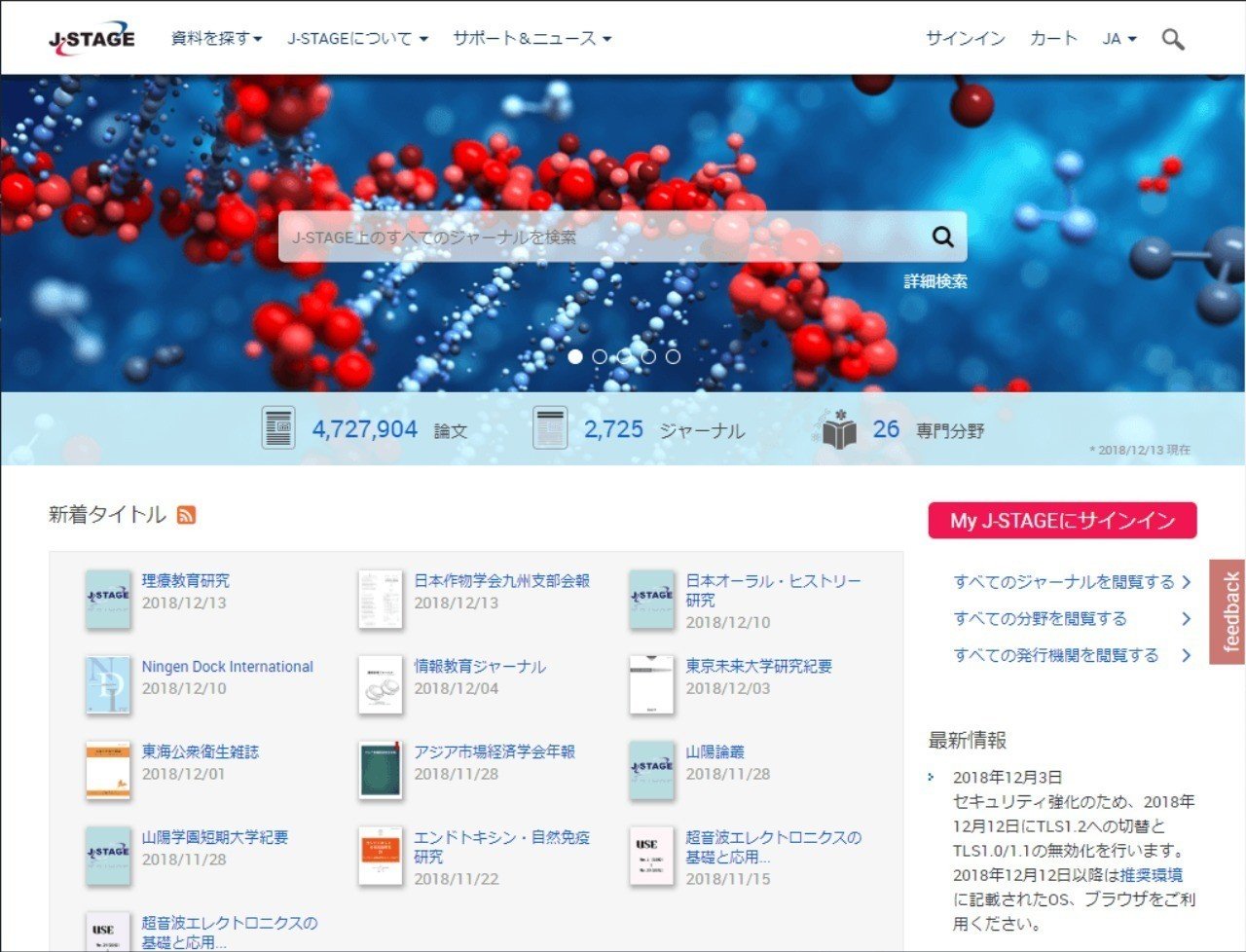Click the 26 subject area count
The height and width of the screenshot is (952, 1246).
click(x=886, y=429)
